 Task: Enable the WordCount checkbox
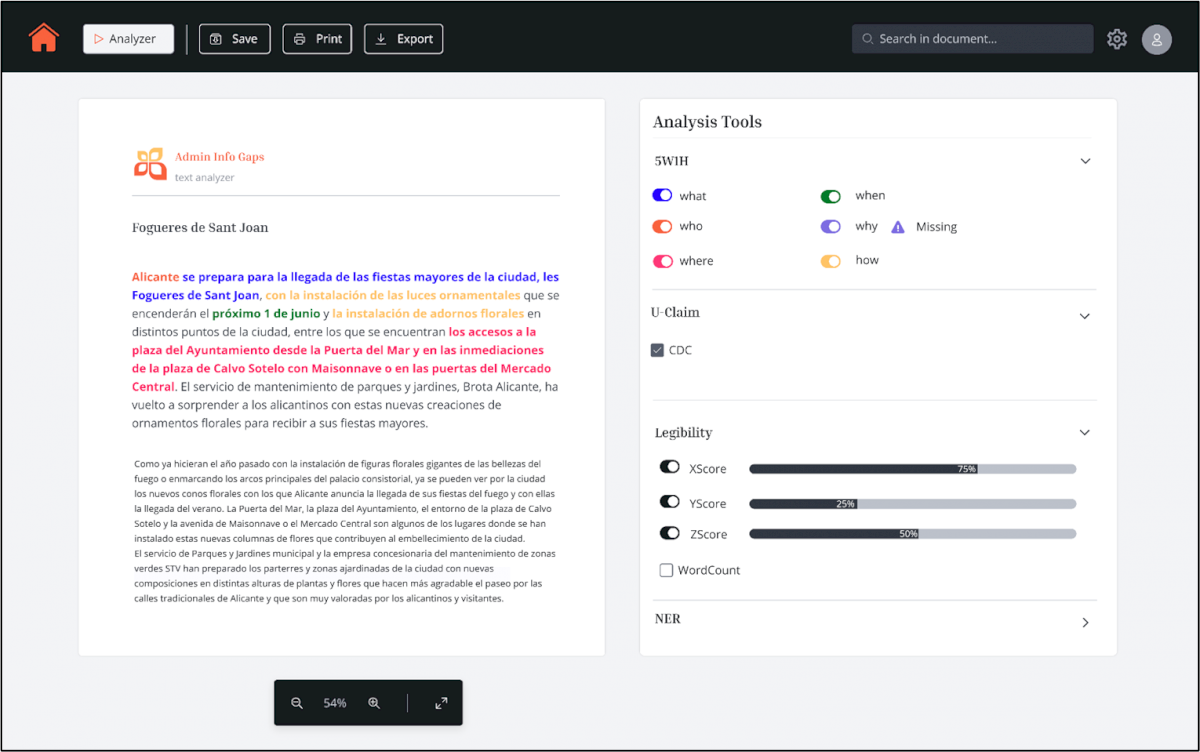point(666,570)
